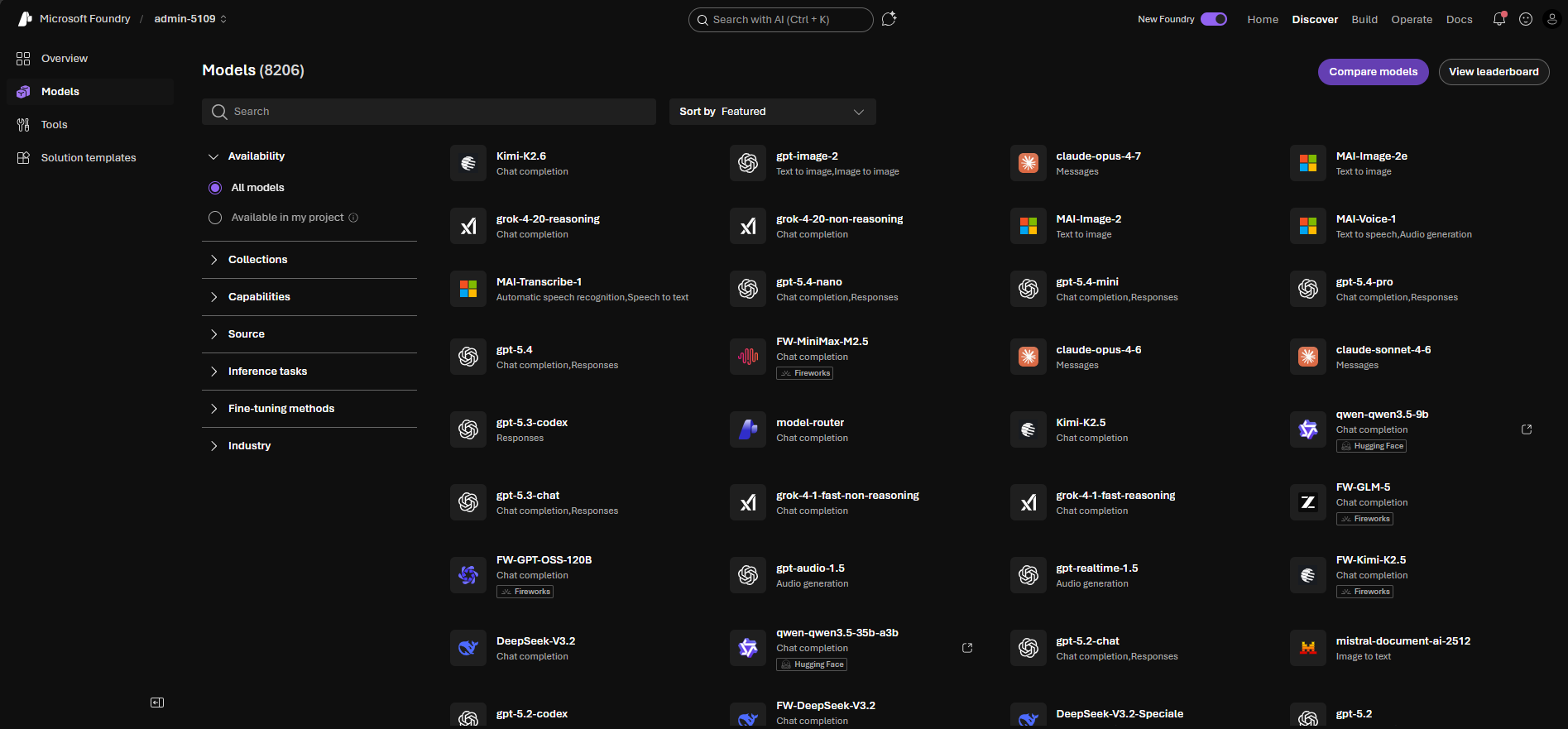Click the FW-MiniMax-M2.5 model icon
The image size is (1568, 729).
[x=748, y=357]
